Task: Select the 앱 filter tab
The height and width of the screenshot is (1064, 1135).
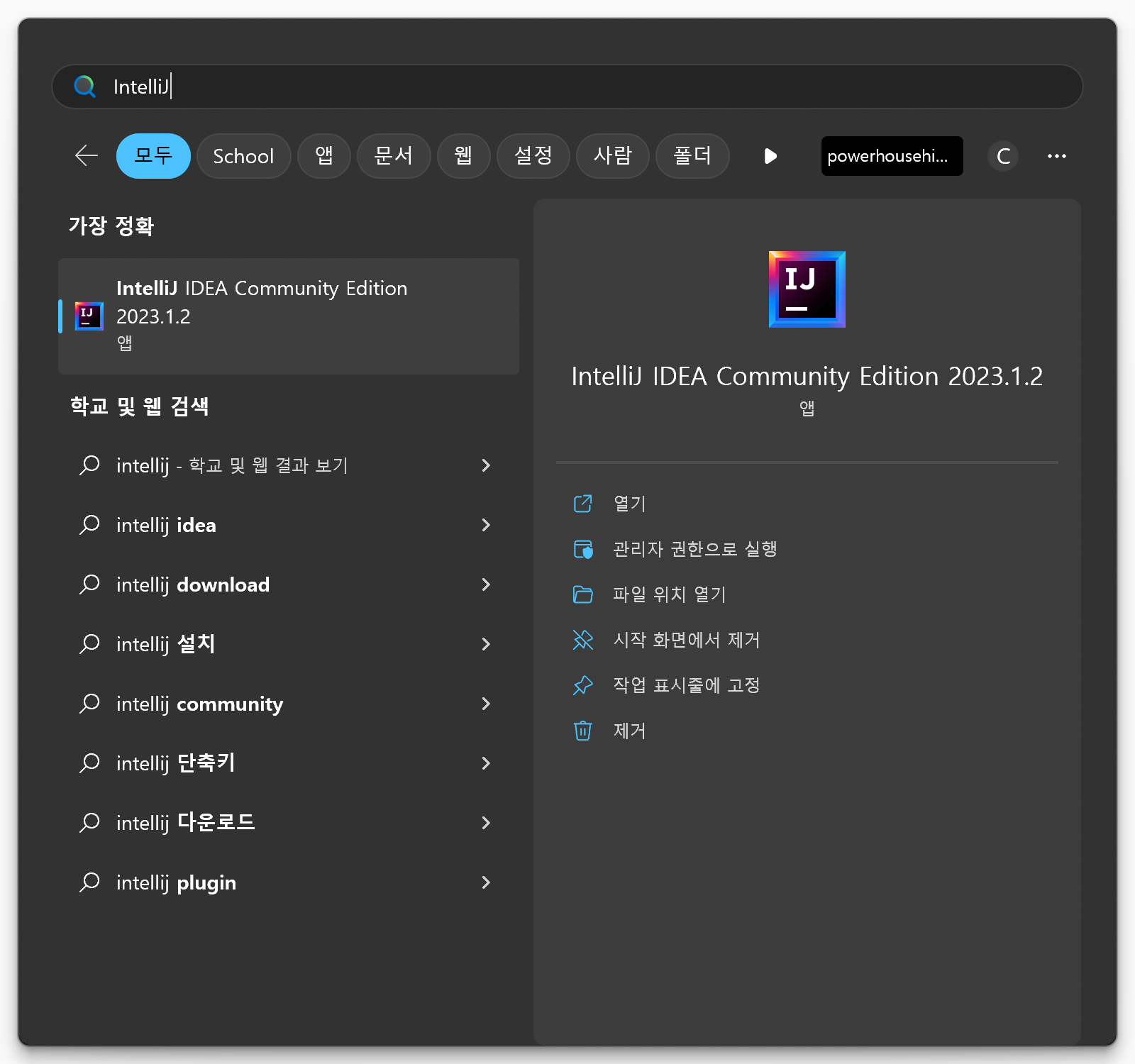Action: 324,156
